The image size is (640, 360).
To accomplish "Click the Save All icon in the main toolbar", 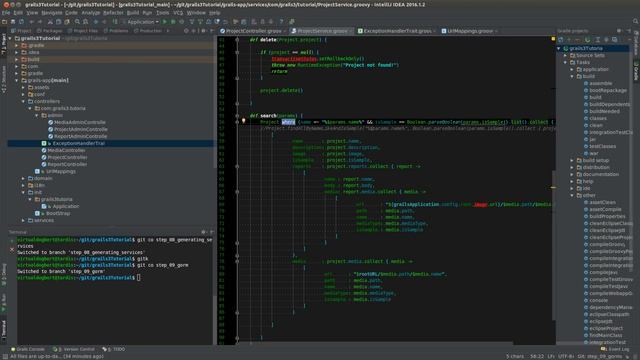I will pyautogui.click(x=13, y=22).
